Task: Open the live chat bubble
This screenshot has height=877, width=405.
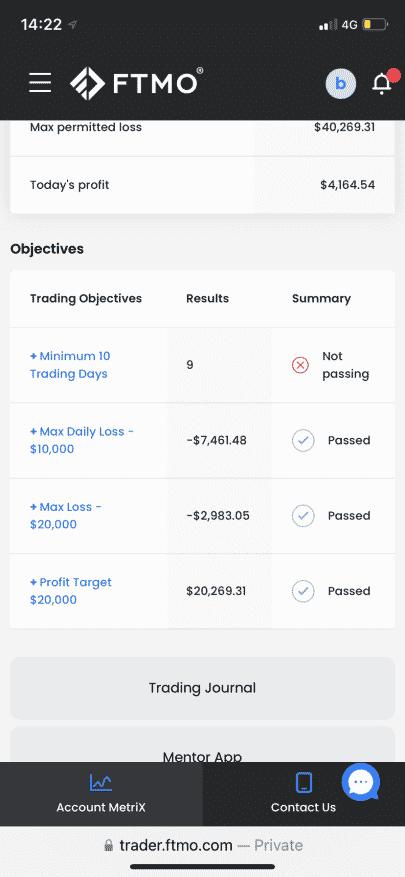Action: [x=361, y=782]
